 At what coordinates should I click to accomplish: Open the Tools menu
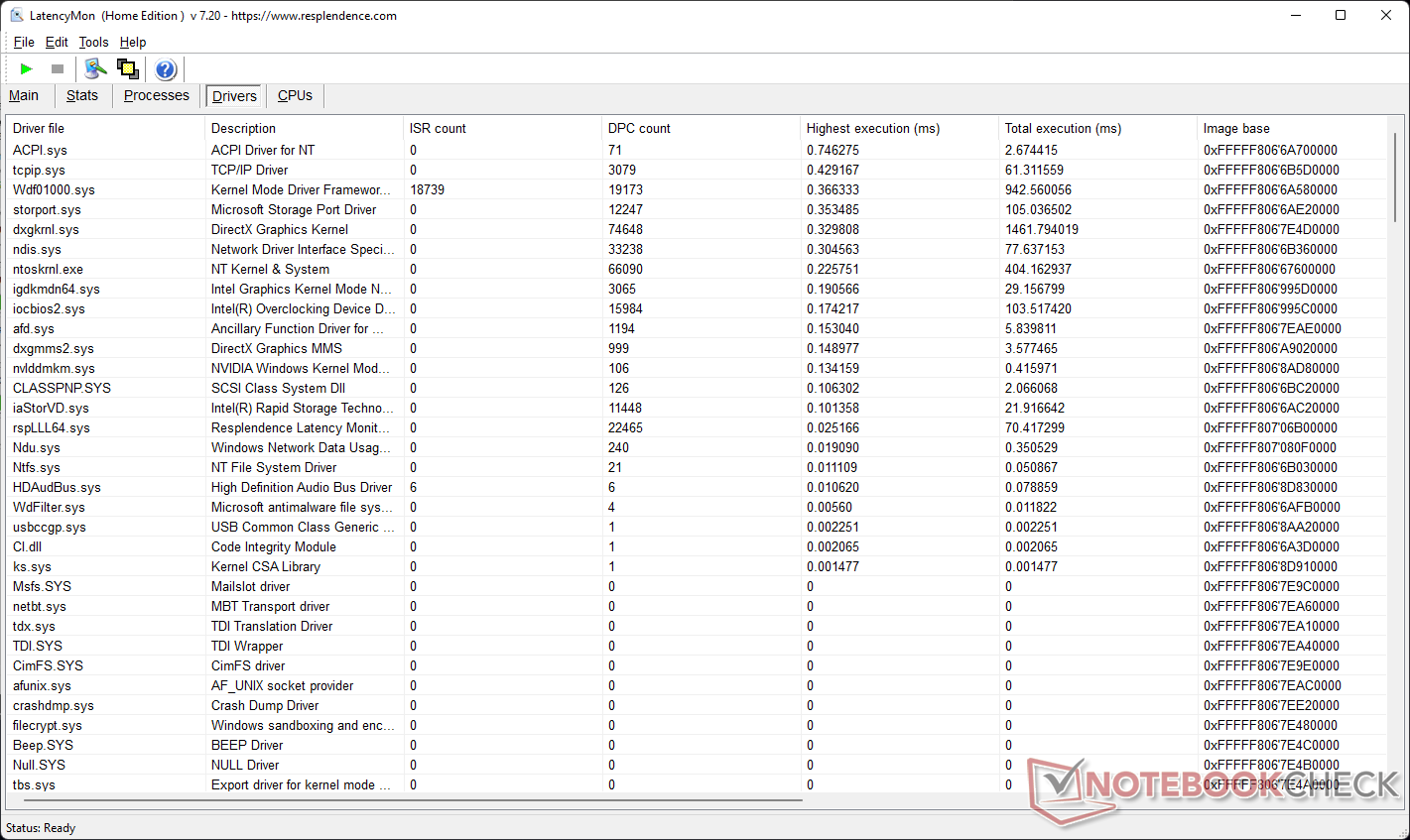pyautogui.click(x=93, y=42)
